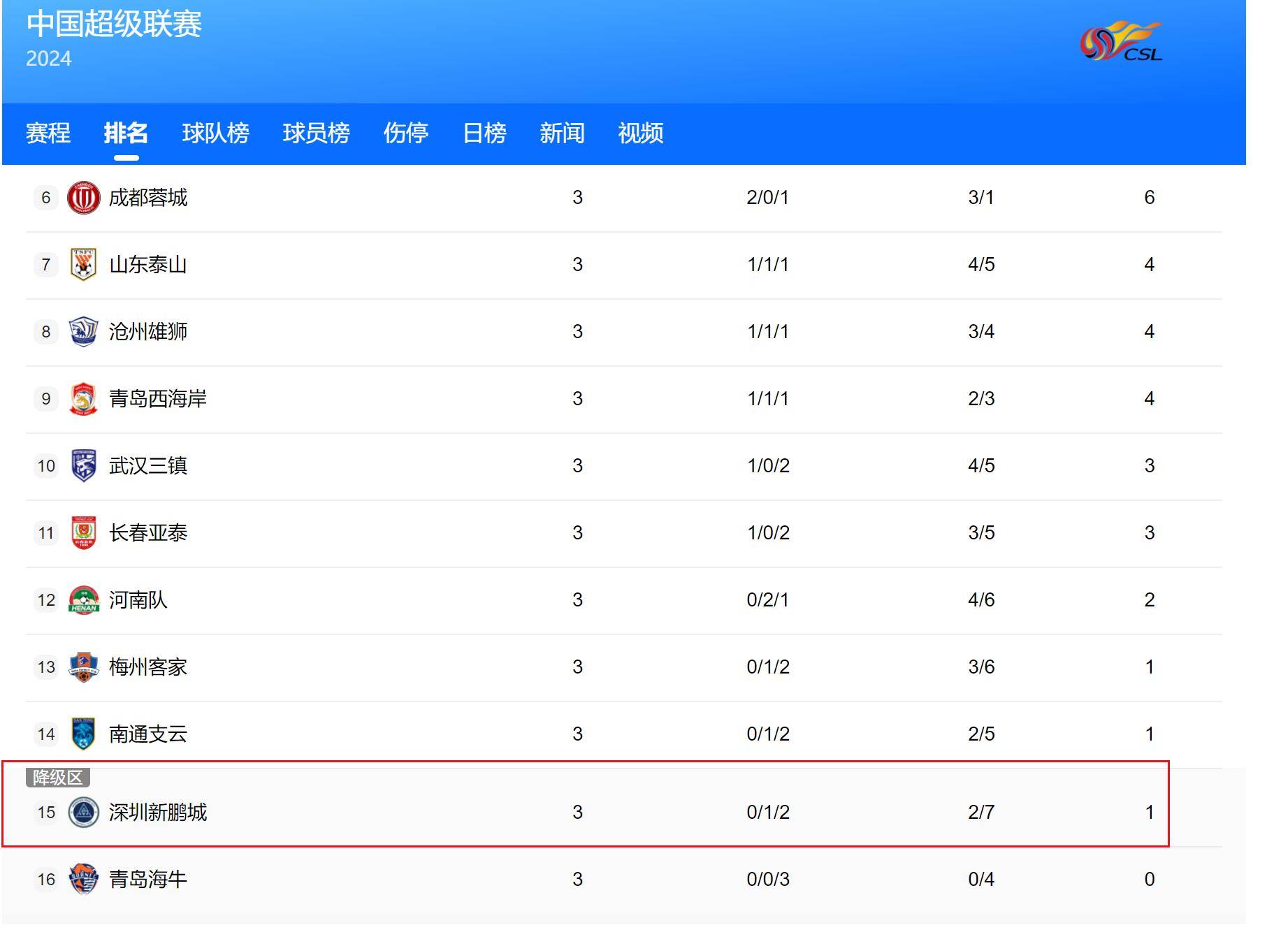The image size is (1288, 946).
Task: Click rank number 10 badge
Action: point(46,466)
